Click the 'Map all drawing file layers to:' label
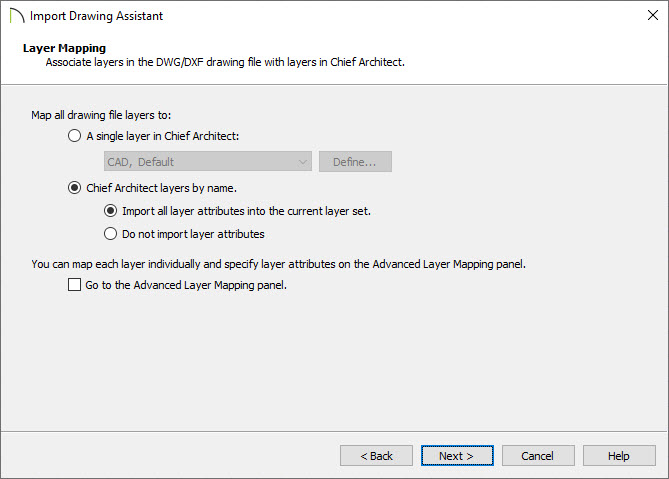The width and height of the screenshot is (669, 479). click(101, 115)
